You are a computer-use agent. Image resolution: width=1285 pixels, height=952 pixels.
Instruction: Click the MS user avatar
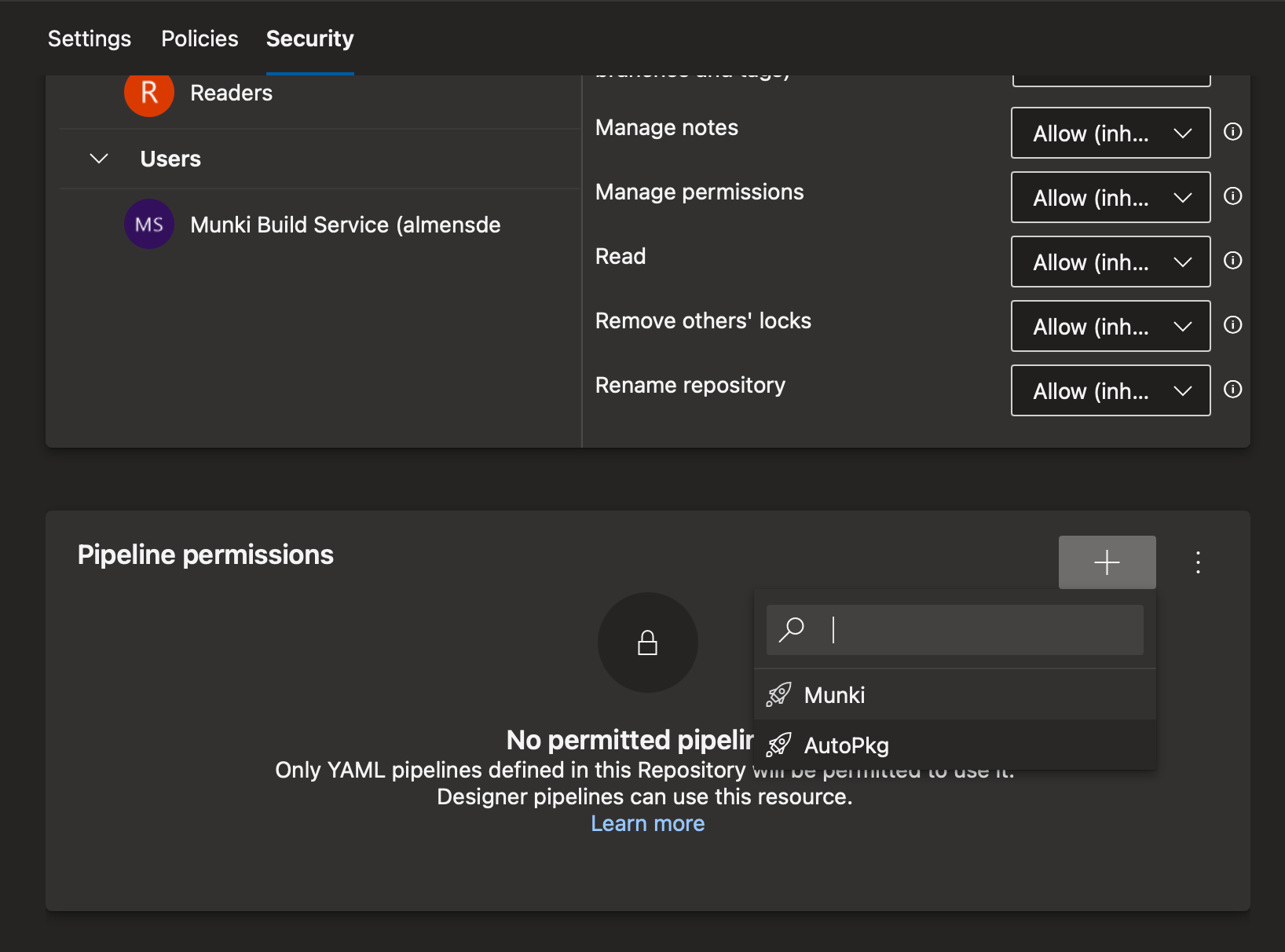click(x=149, y=225)
